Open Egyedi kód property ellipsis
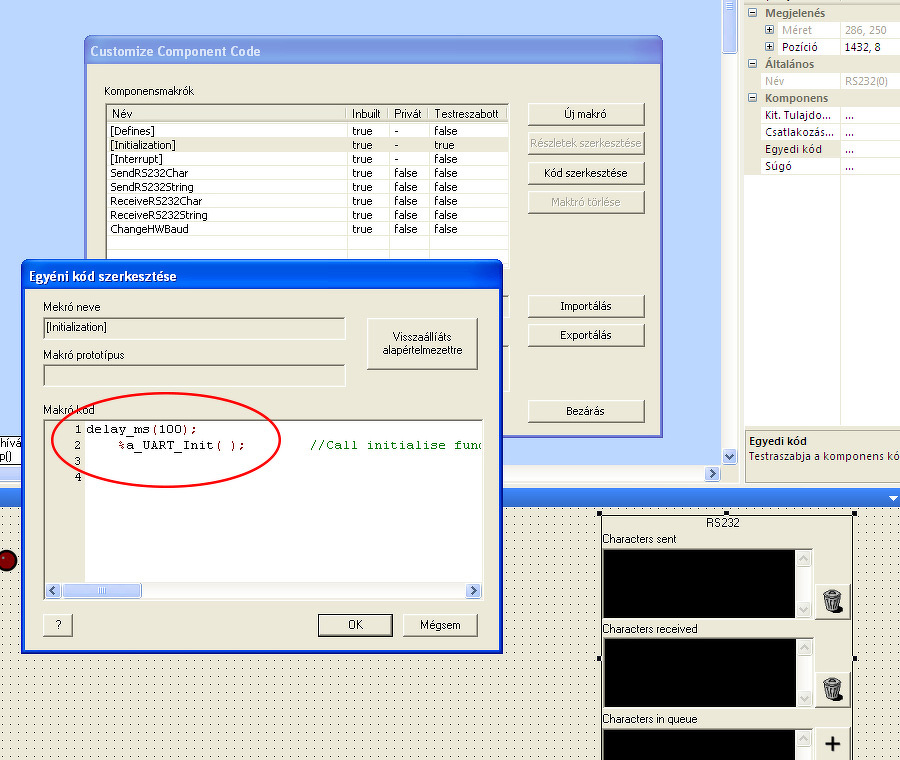The height and width of the screenshot is (760, 900). 849,149
